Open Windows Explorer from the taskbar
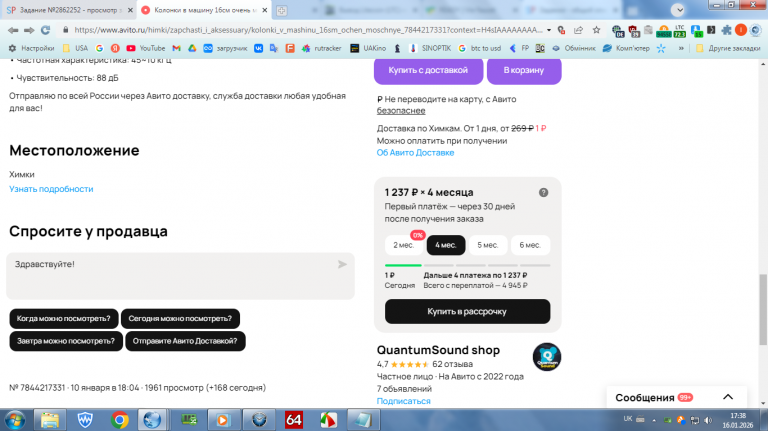 pos(50,420)
